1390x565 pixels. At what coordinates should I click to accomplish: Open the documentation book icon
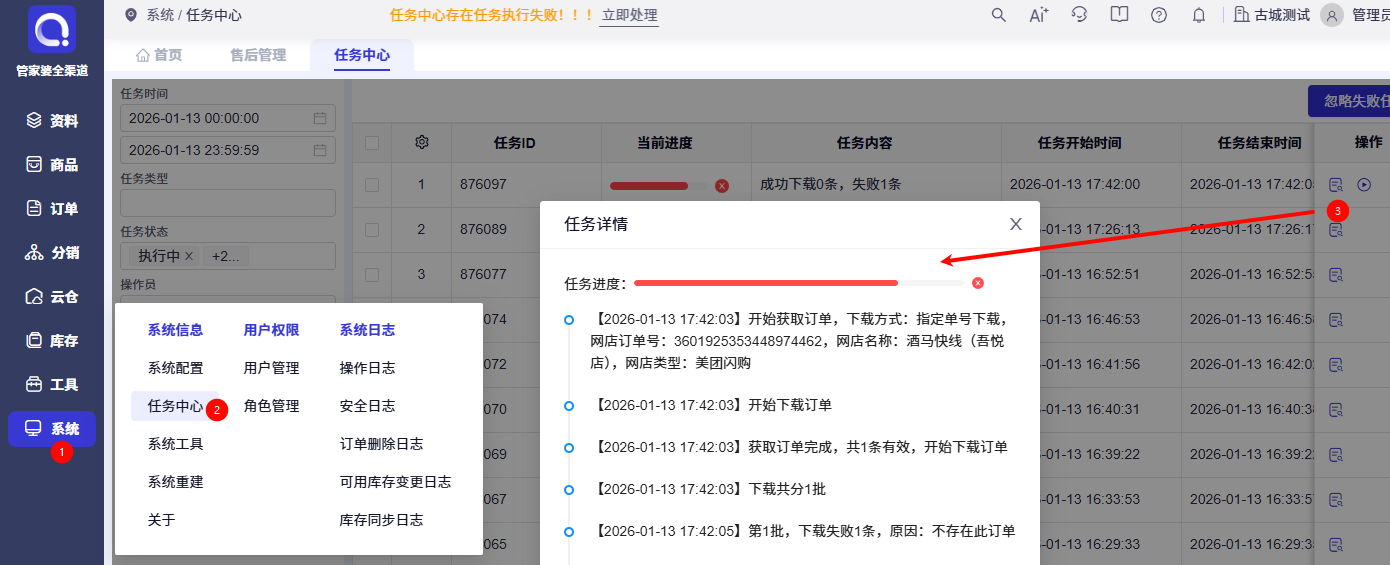[1119, 15]
